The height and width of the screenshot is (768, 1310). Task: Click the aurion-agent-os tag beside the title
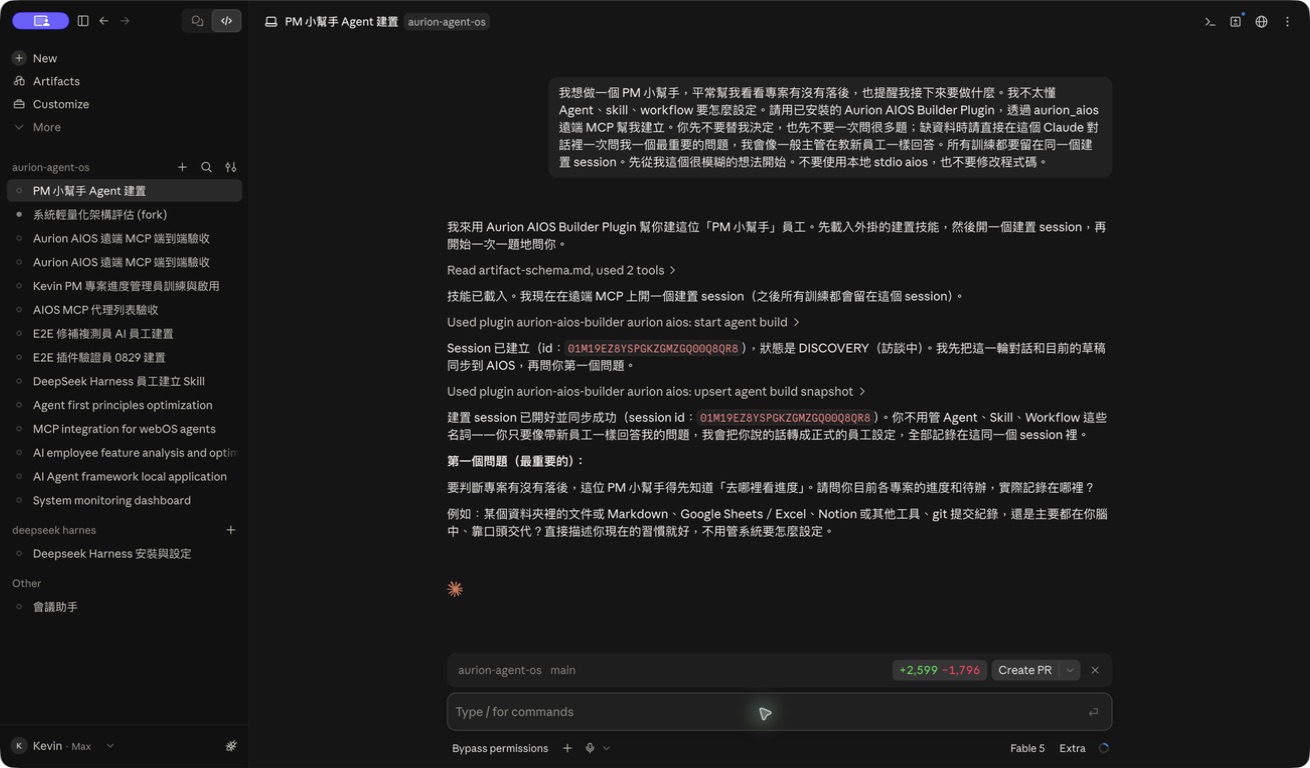(447, 21)
